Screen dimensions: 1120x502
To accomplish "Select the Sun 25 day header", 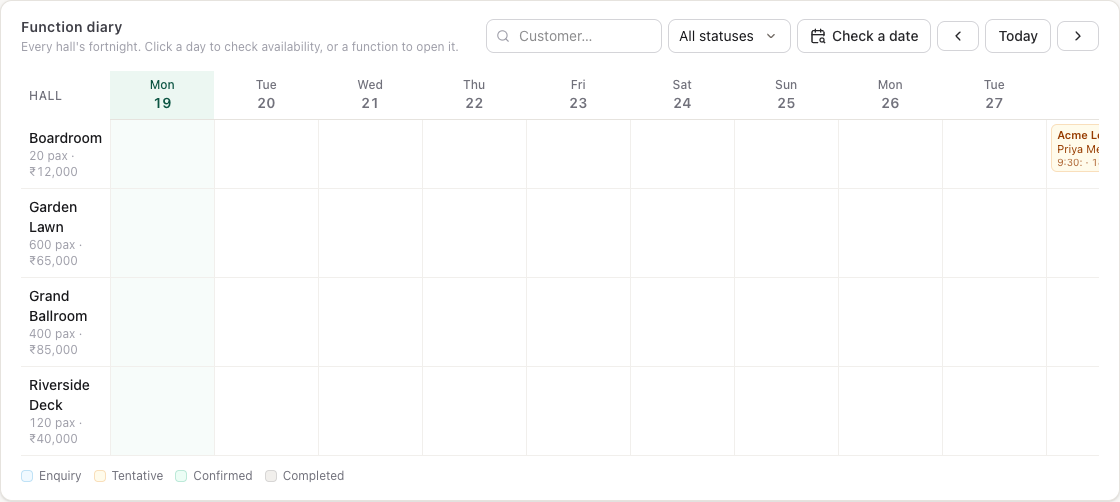I will coord(786,95).
